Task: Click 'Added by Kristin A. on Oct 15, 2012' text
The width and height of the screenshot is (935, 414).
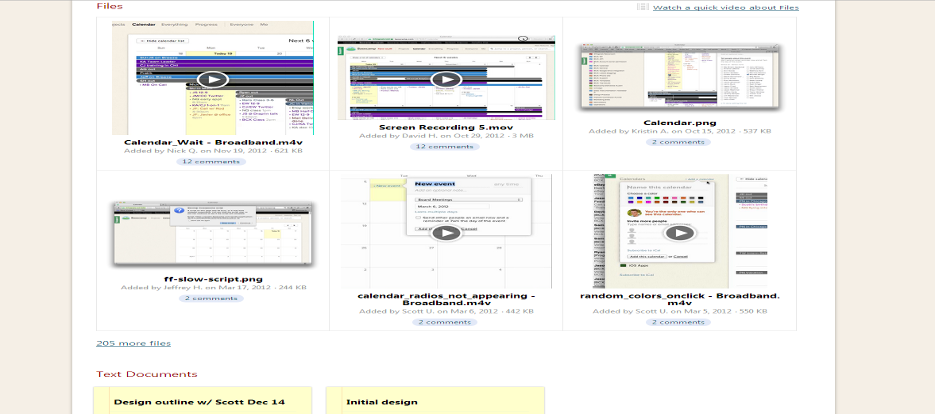Action: click(x=662, y=131)
